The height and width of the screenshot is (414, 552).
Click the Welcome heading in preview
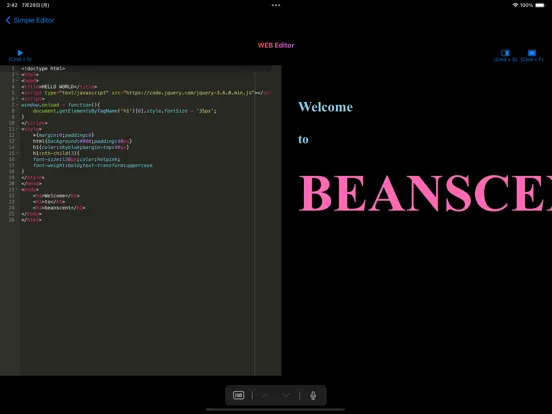point(325,107)
